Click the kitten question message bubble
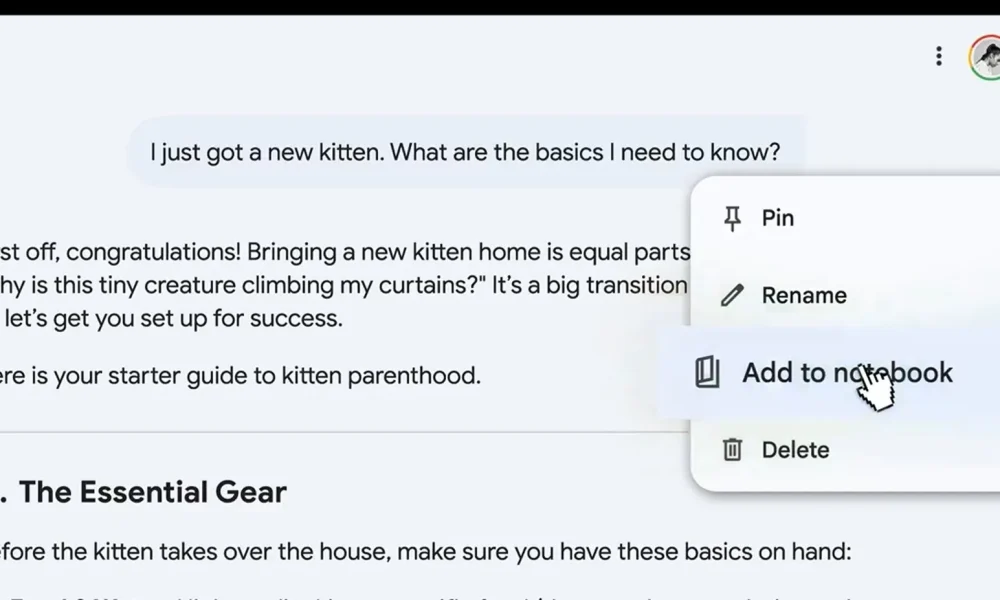 [x=465, y=152]
